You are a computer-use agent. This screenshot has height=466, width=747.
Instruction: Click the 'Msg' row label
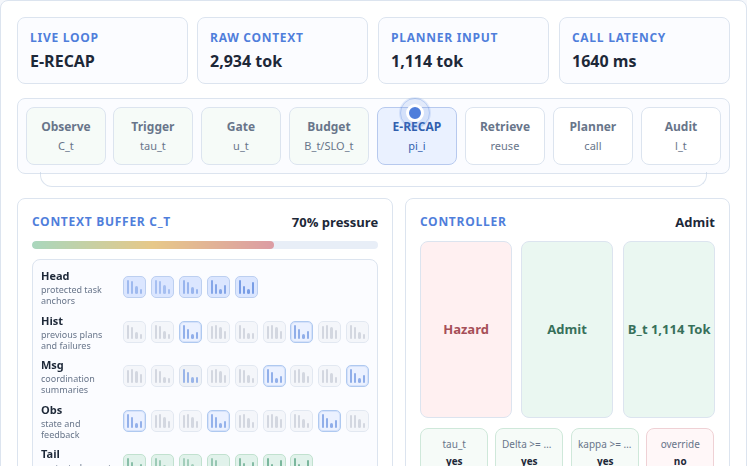[x=52, y=365]
